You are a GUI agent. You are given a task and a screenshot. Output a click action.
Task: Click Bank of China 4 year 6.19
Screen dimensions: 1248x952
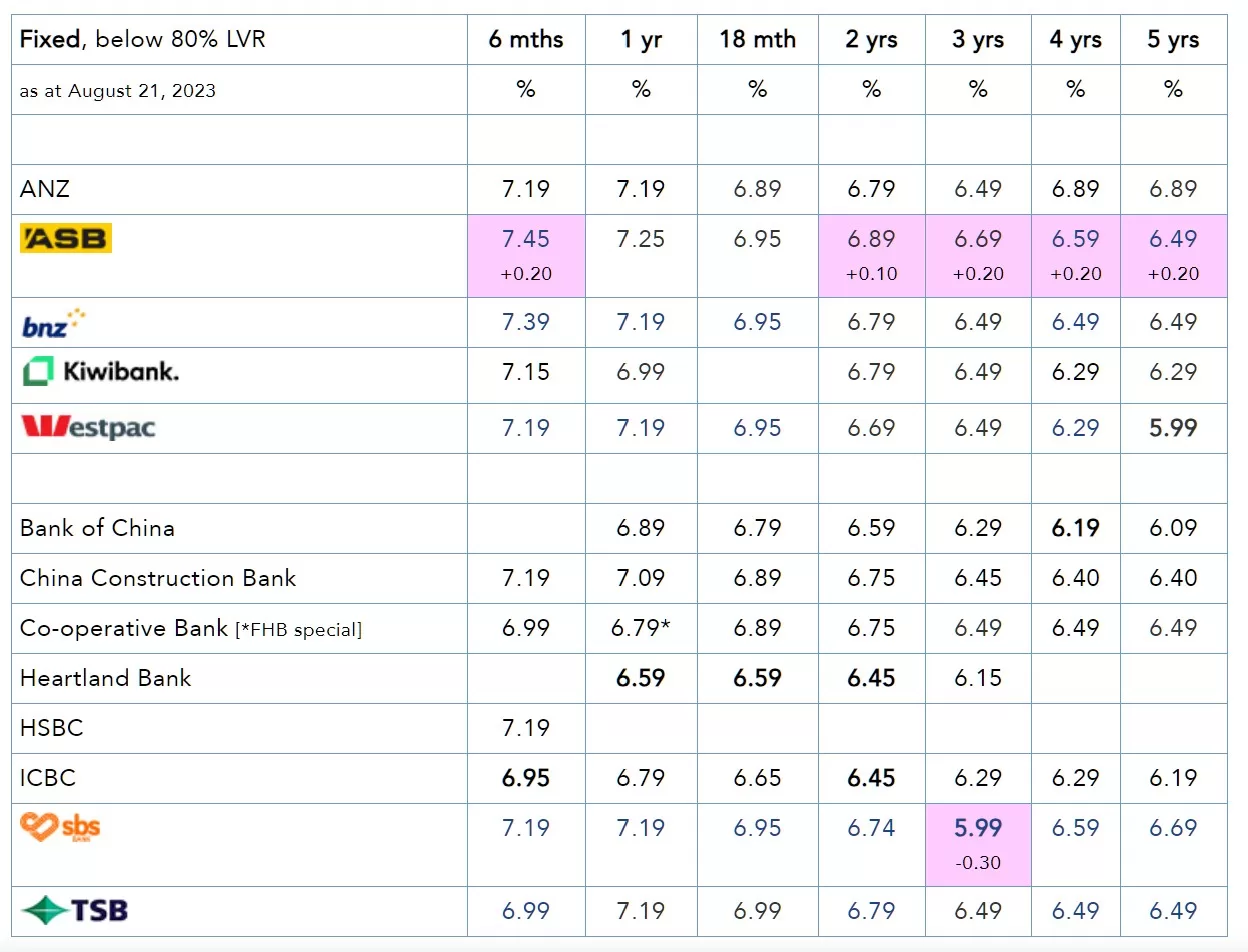click(1075, 528)
